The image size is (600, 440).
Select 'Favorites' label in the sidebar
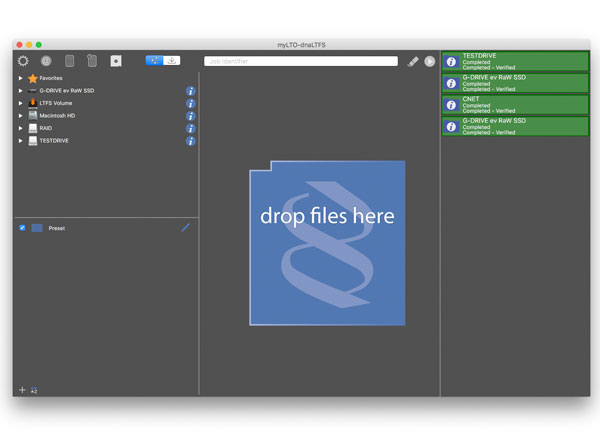pos(51,78)
